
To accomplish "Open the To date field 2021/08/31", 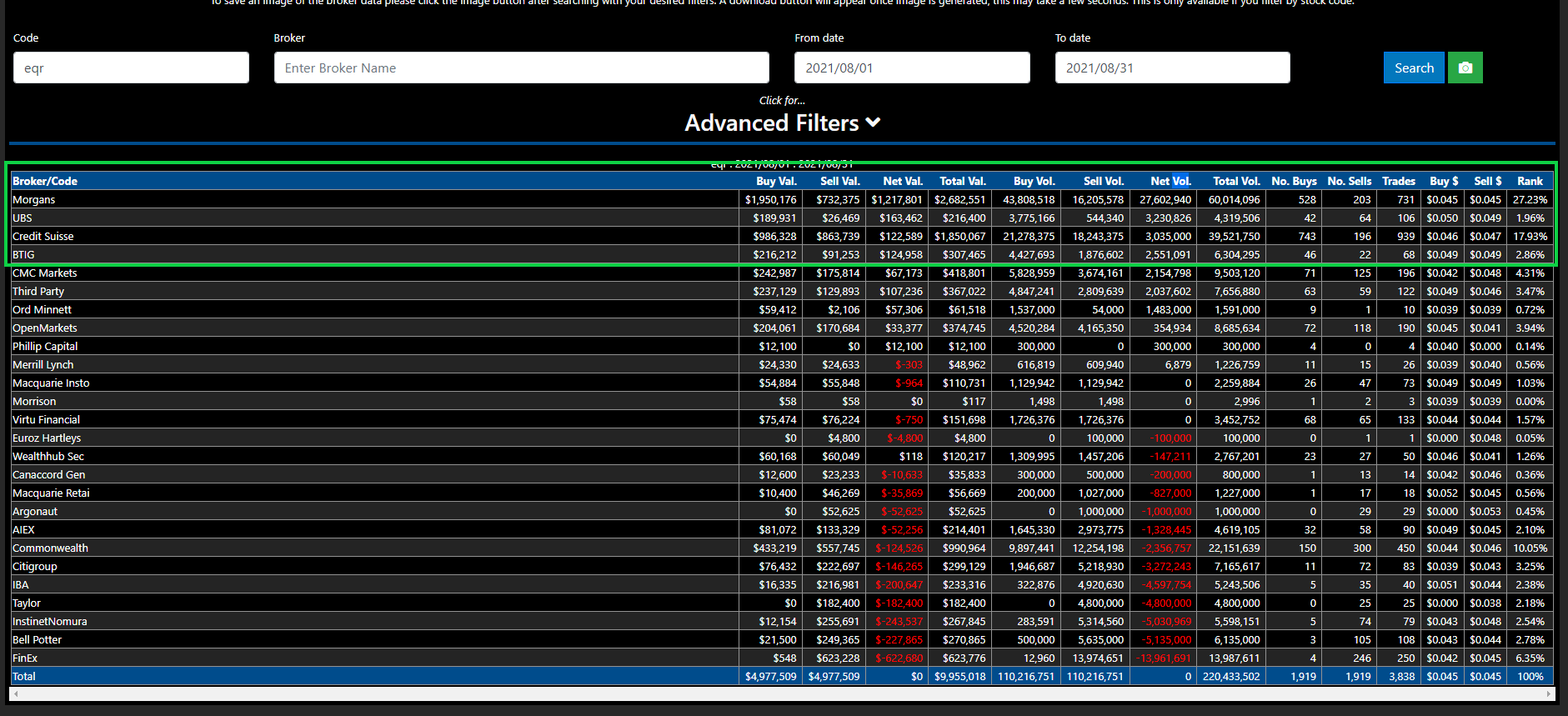I will (x=1172, y=68).
